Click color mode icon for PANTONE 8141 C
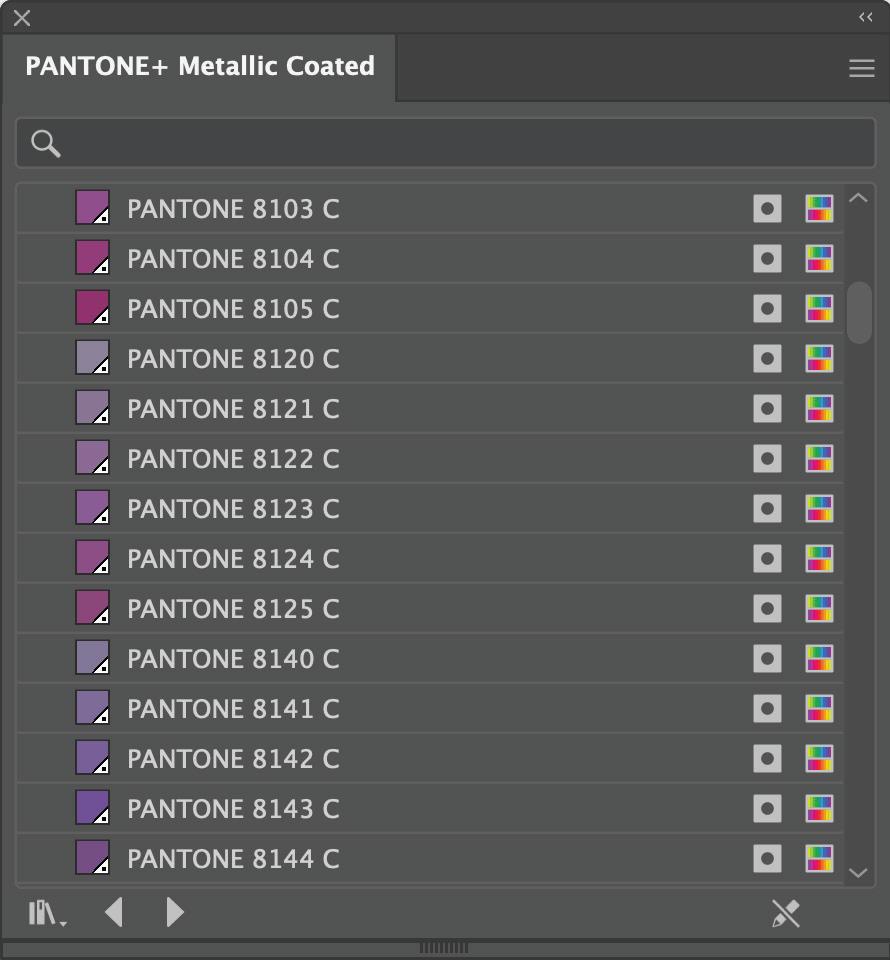The height and width of the screenshot is (960, 890). pos(819,709)
